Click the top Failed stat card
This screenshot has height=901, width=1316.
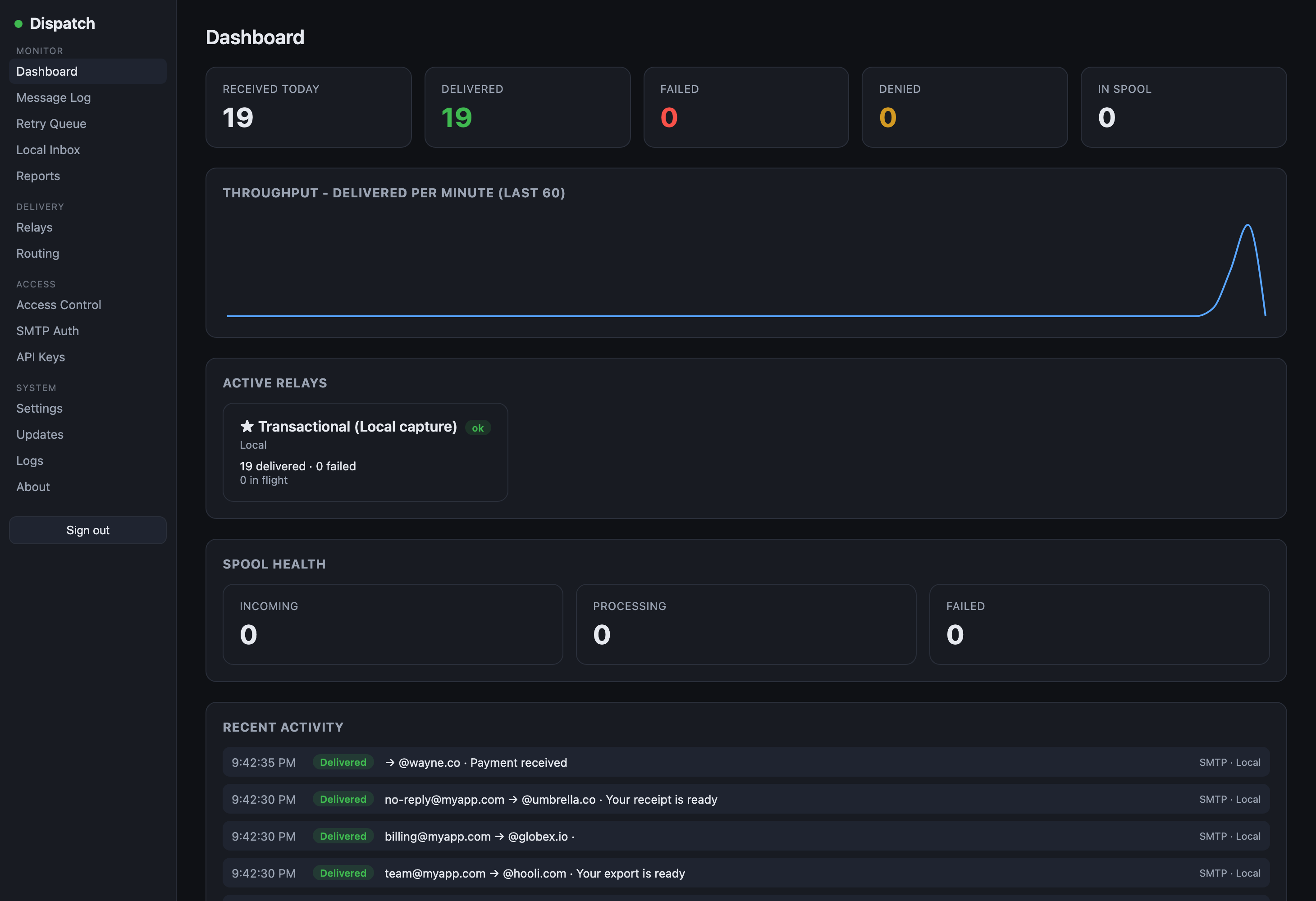coord(746,108)
